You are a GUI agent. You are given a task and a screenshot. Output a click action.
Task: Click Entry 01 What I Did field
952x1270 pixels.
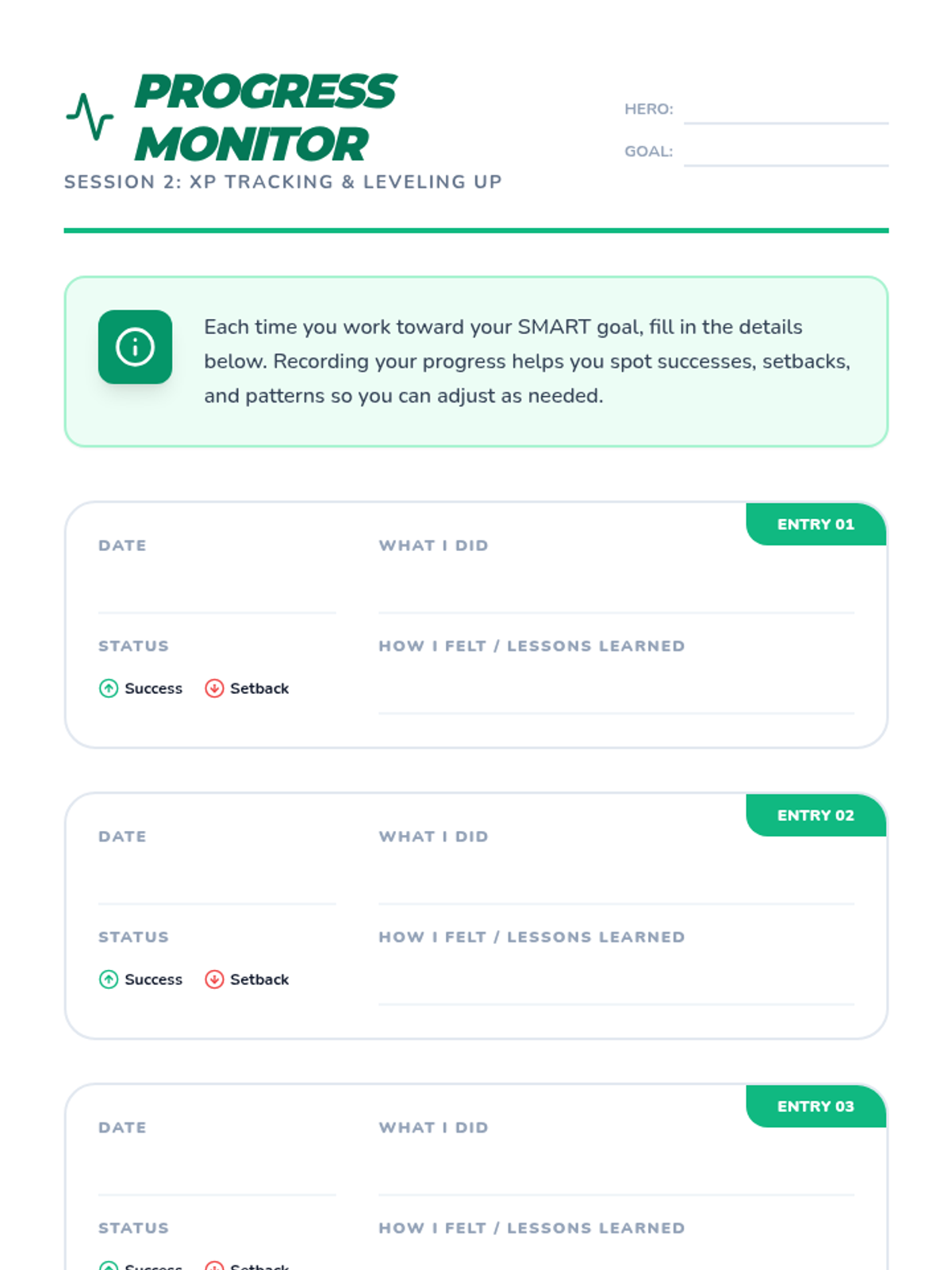[x=616, y=591]
